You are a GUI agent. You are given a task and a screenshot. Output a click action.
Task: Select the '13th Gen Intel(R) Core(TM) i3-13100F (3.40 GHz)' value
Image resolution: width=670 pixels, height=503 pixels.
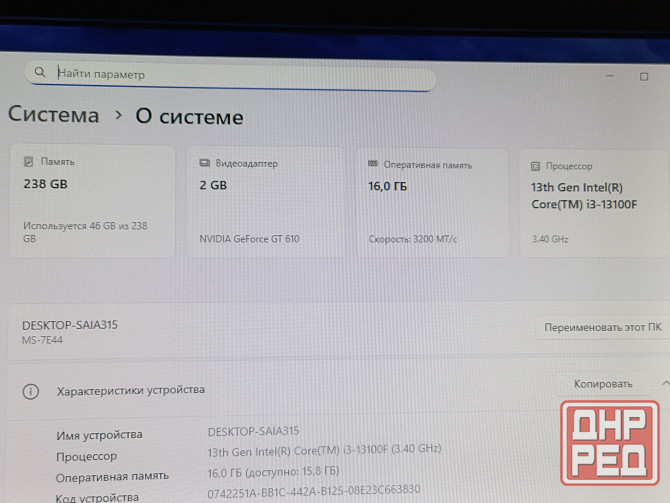(324, 450)
